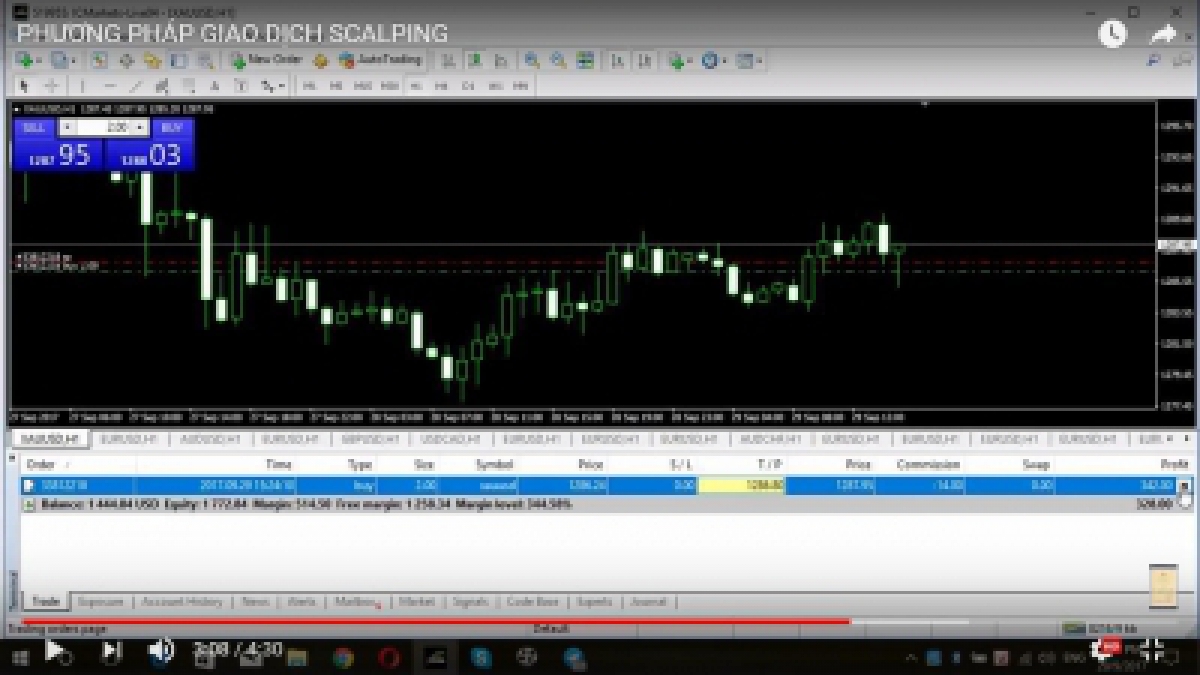This screenshot has height=675, width=1200.
Task: Click the Tile Windows icon
Action: coord(585,61)
